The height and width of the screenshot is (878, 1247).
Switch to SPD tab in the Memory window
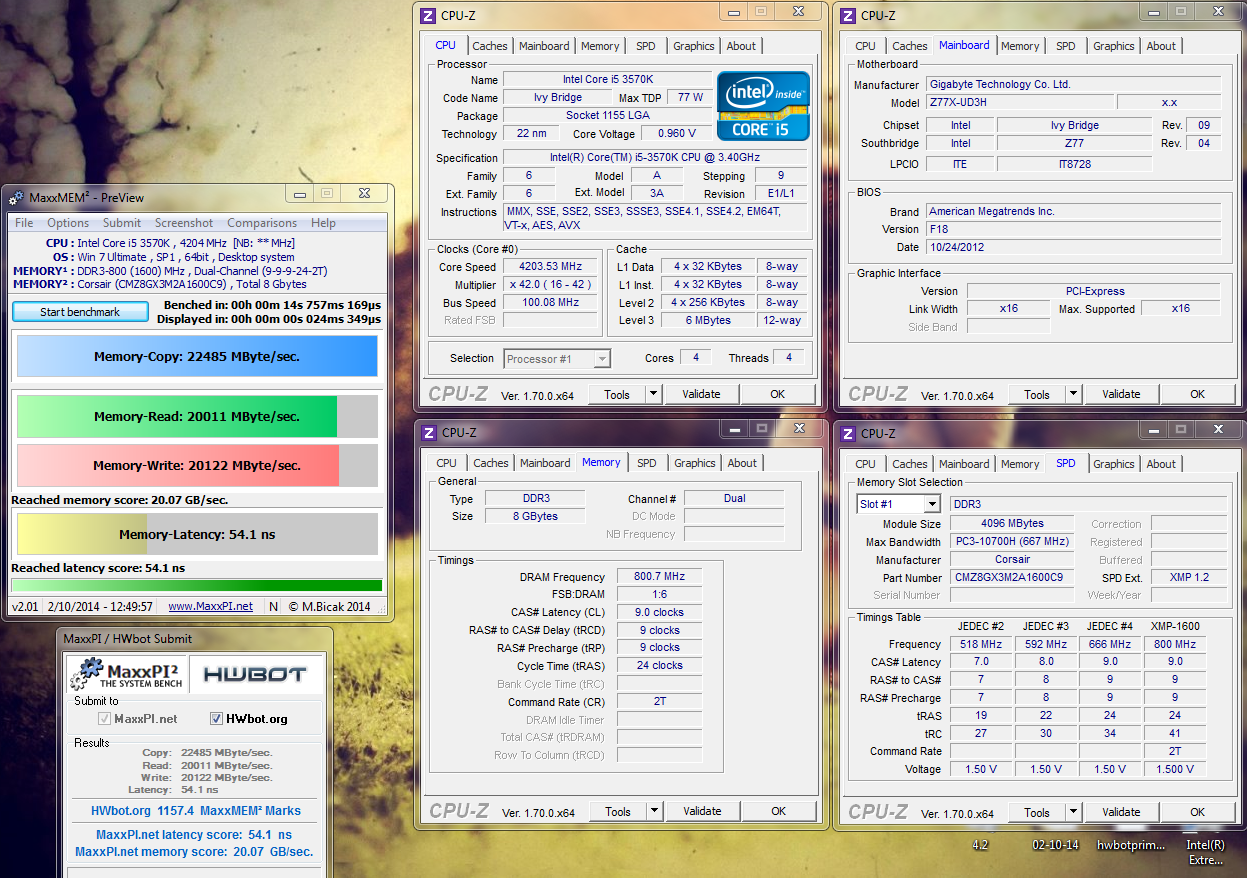tap(647, 463)
